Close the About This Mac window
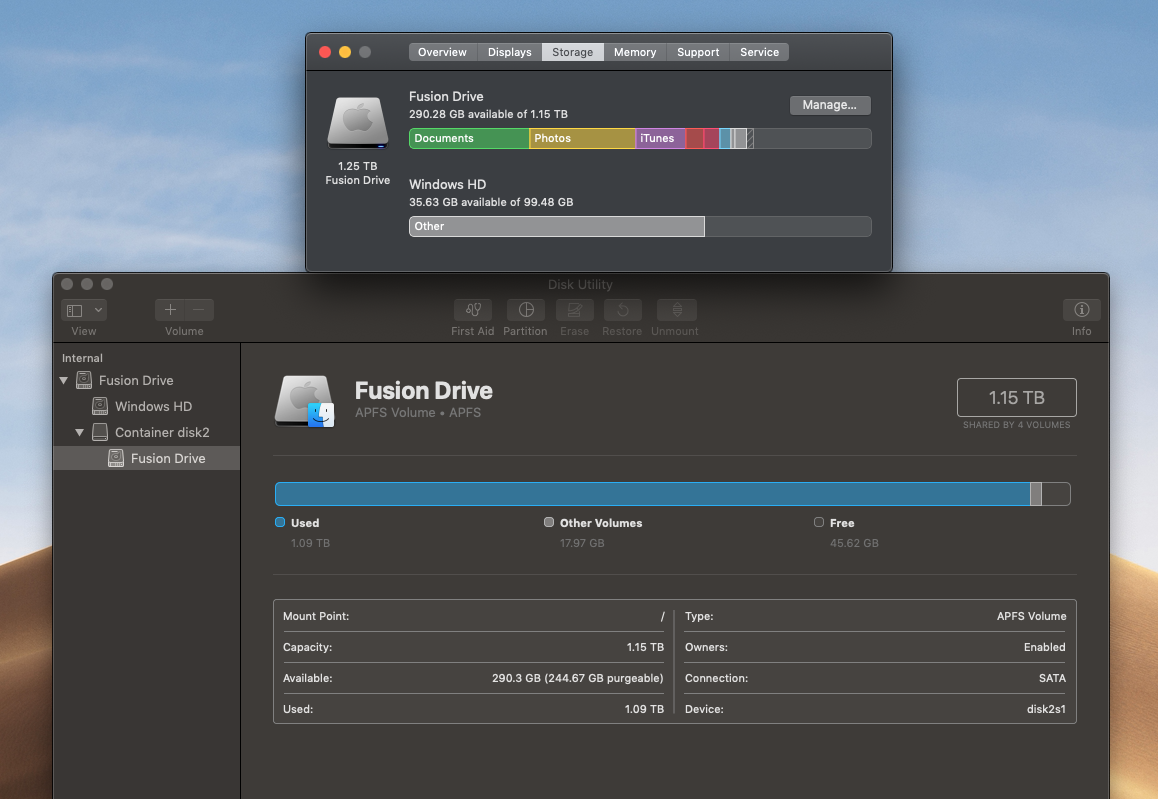1158x799 pixels. pos(325,52)
